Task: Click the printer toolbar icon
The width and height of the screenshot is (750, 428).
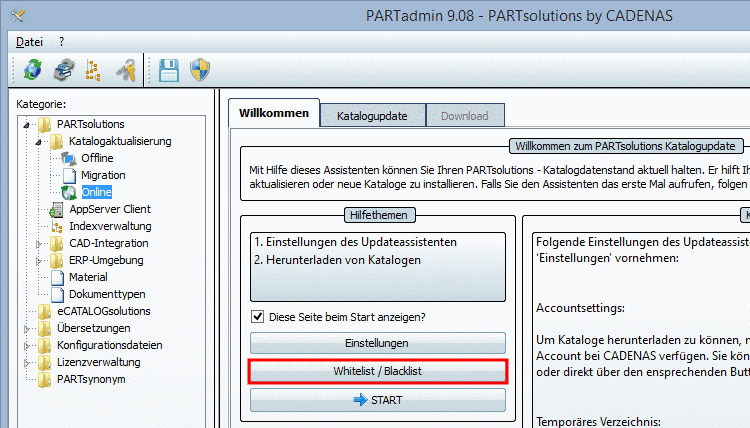Action: [x=64, y=70]
